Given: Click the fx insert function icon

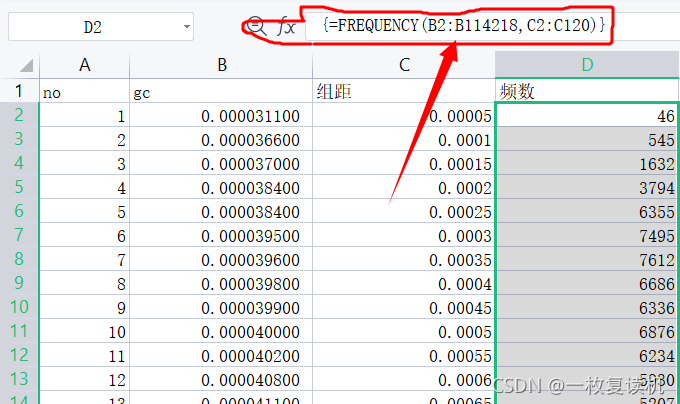Looking at the screenshot, I should (286, 26).
